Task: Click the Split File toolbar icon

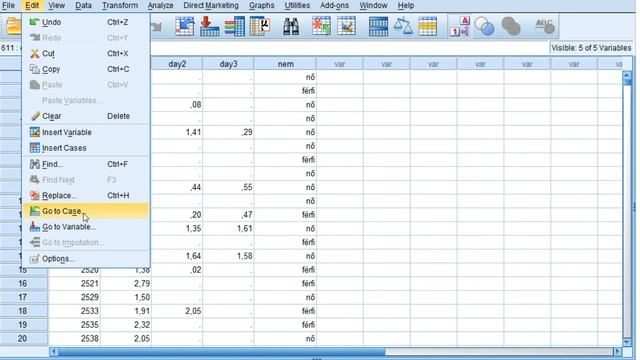Action: click(x=378, y=27)
